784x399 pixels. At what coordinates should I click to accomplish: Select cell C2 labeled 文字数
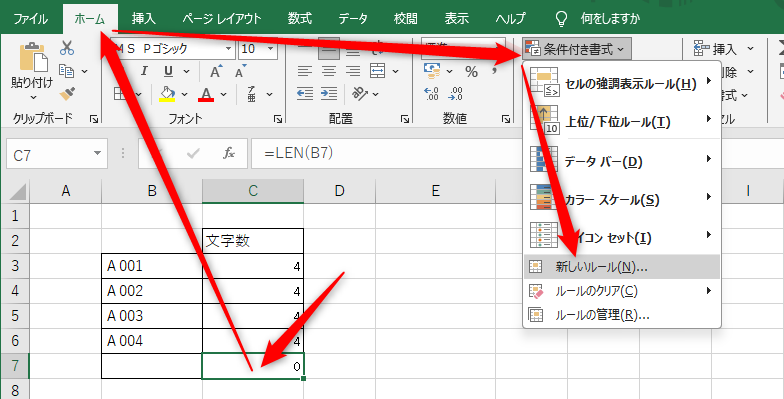pos(253,241)
